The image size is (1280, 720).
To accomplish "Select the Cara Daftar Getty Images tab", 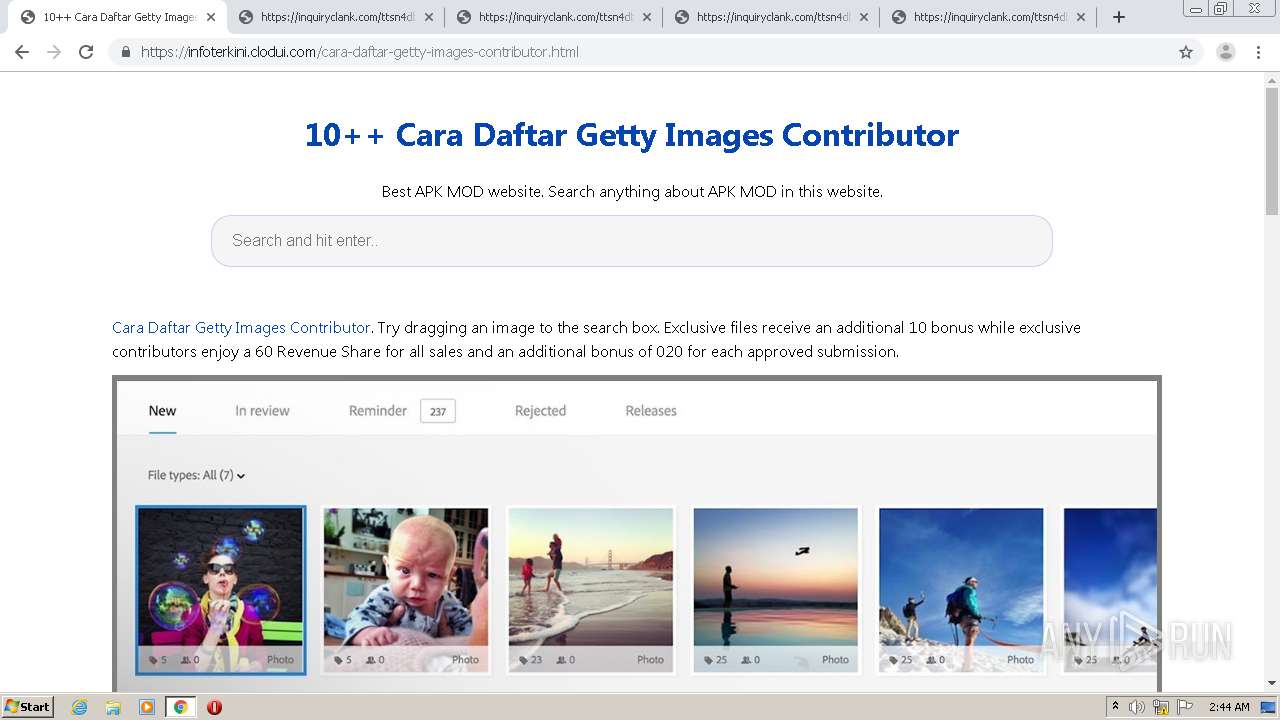I will [117, 17].
